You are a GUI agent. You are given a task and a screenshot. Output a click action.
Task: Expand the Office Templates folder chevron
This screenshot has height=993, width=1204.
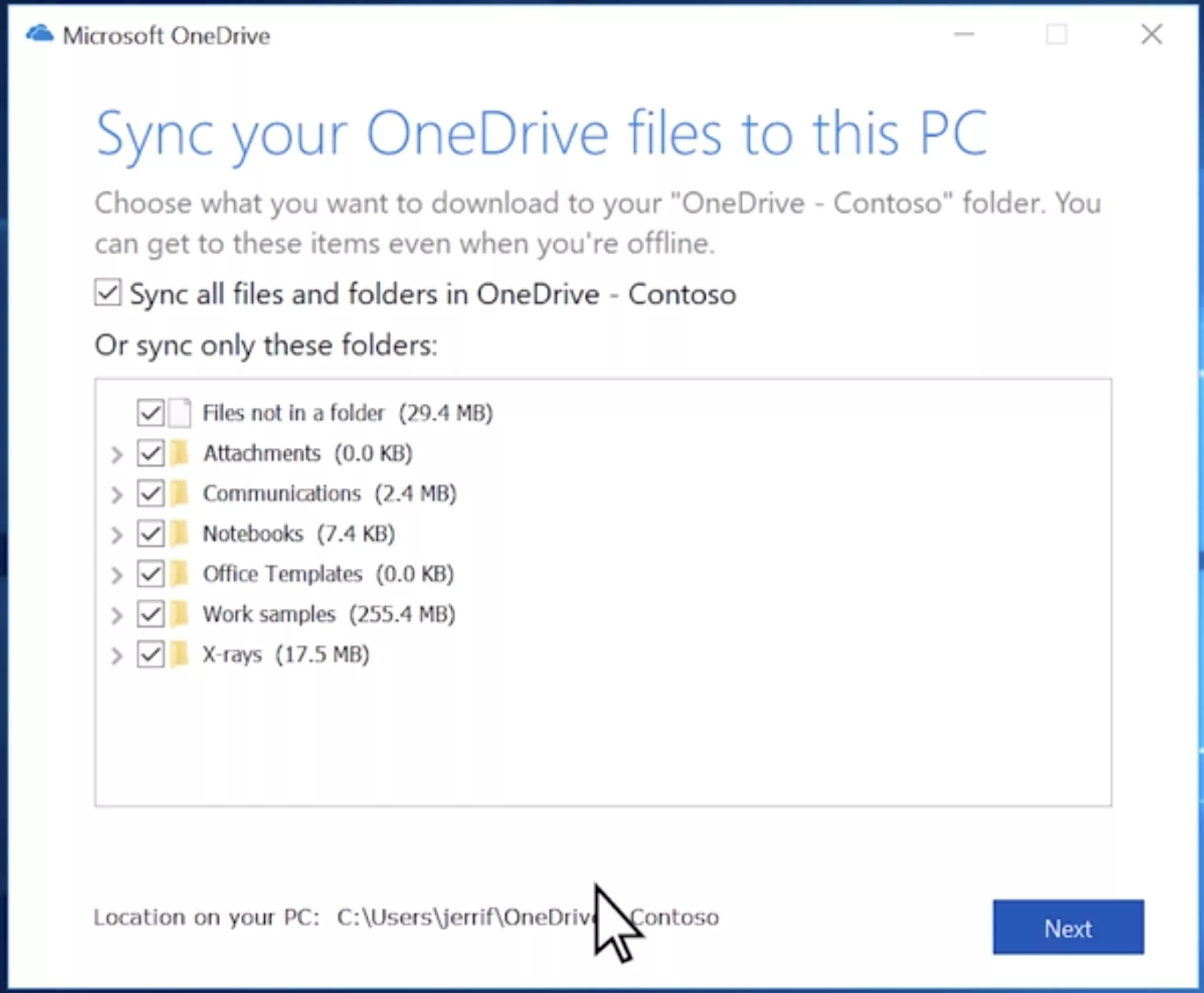116,575
